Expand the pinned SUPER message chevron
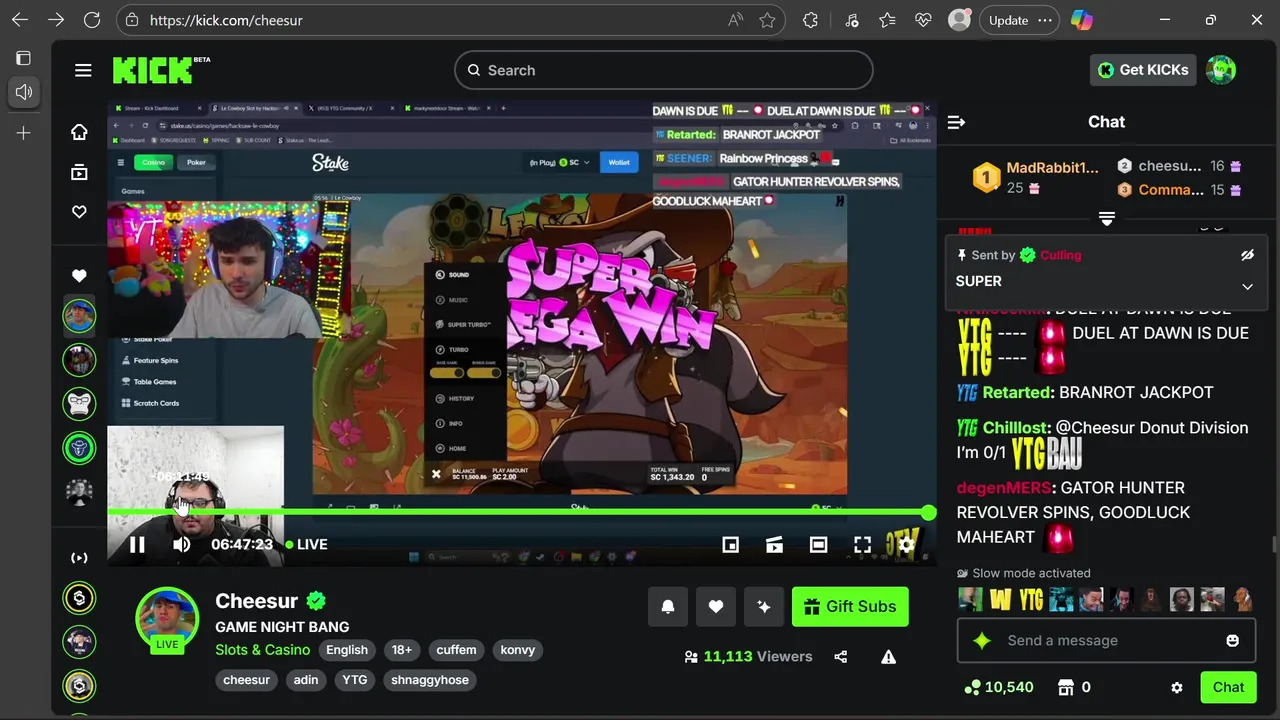Image resolution: width=1280 pixels, height=720 pixels. pos(1247,286)
